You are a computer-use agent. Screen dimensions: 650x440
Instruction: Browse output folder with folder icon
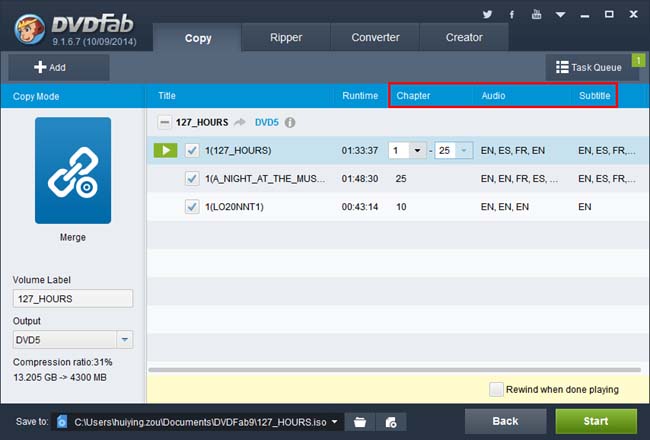(x=360, y=422)
